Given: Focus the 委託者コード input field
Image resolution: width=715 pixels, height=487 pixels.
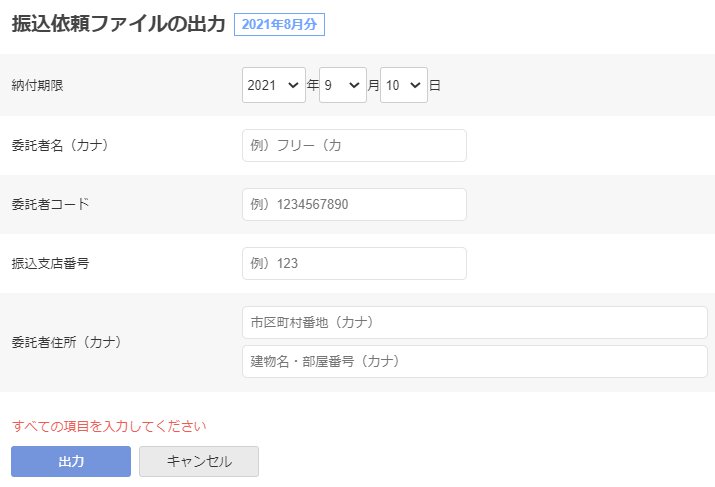Looking at the screenshot, I should pos(354,204).
